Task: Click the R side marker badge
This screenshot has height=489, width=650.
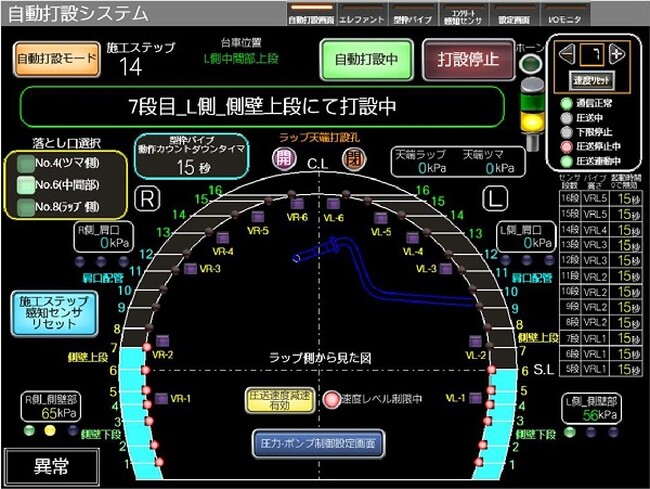Action: [148, 199]
